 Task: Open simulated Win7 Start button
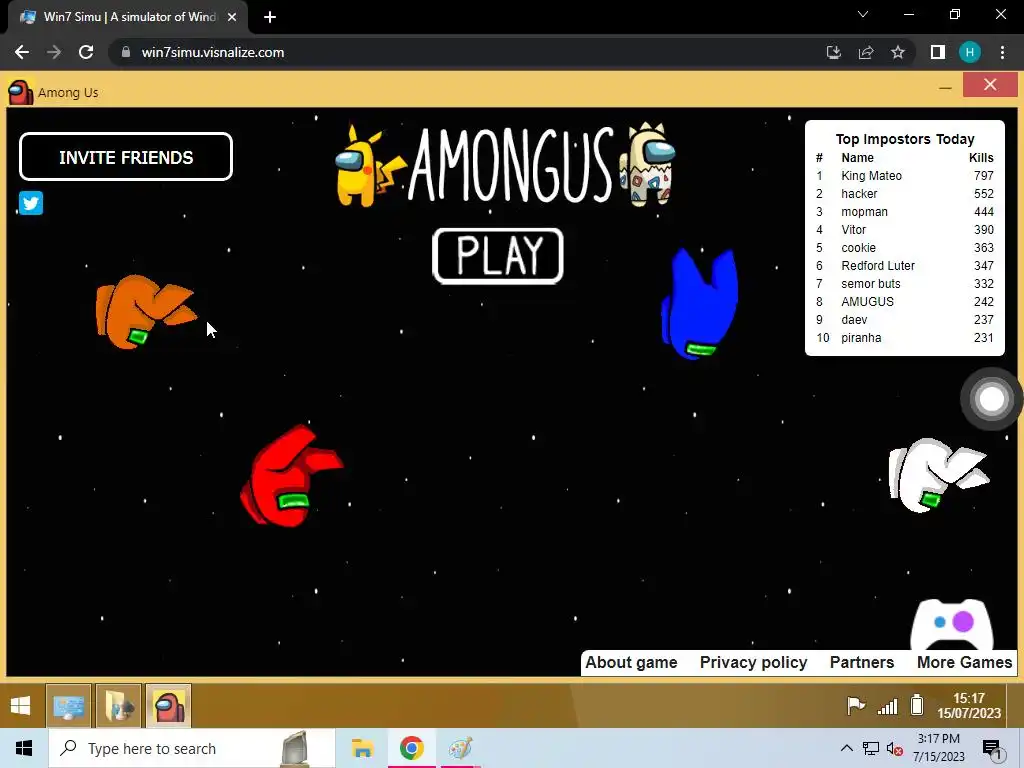point(21,705)
